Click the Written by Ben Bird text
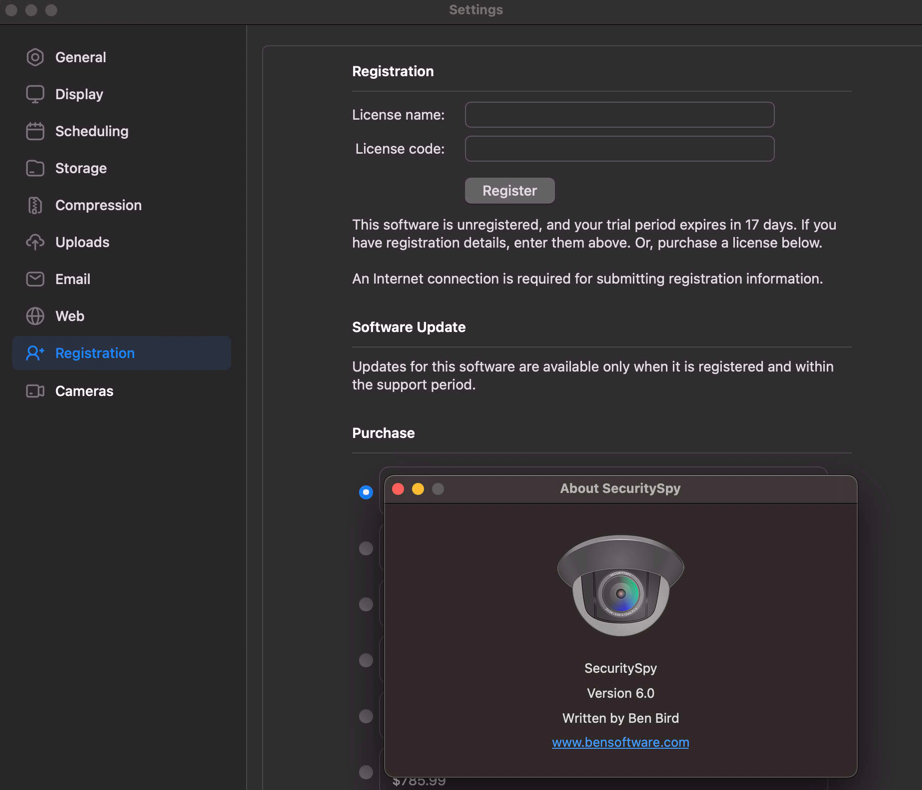 pos(620,718)
